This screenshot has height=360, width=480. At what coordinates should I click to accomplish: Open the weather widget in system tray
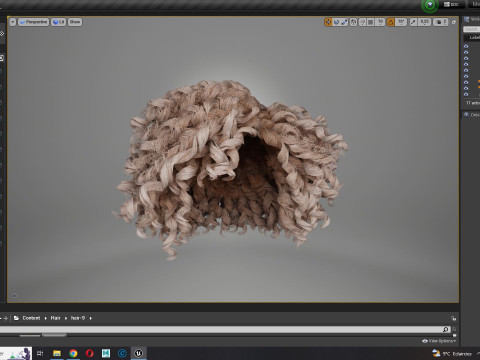click(452, 353)
